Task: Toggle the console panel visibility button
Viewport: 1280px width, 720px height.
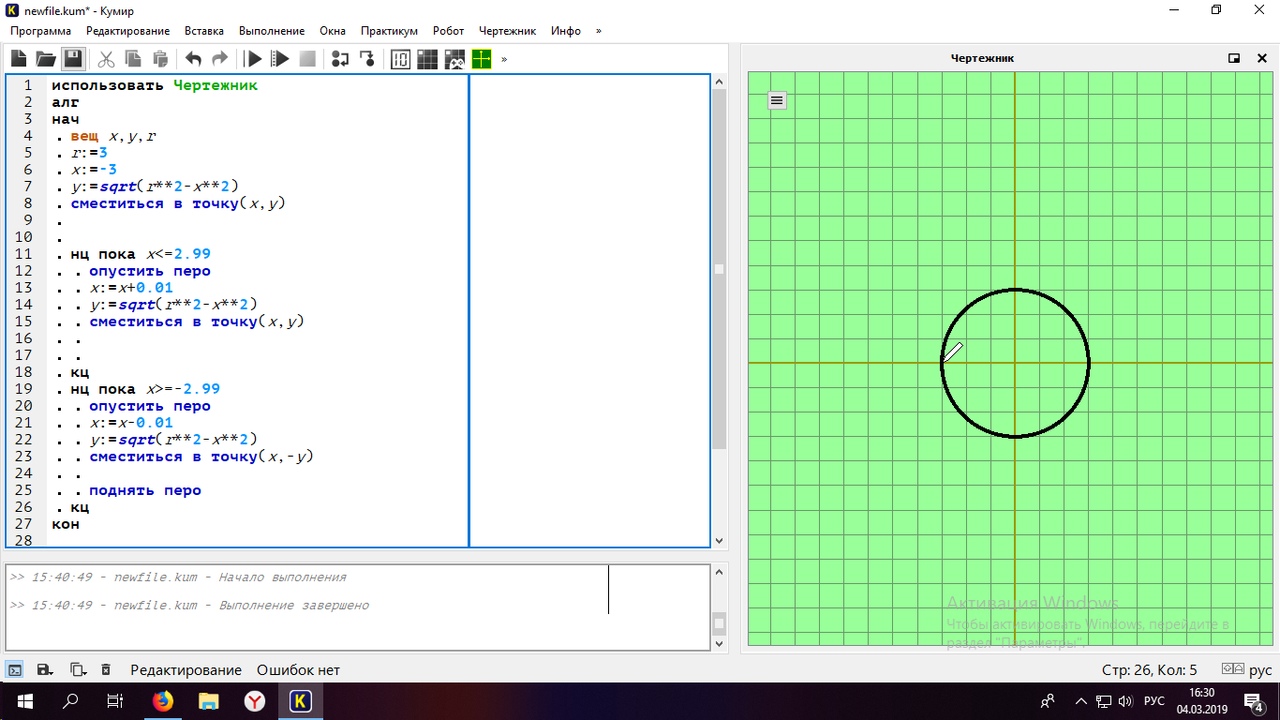Action: pos(15,669)
